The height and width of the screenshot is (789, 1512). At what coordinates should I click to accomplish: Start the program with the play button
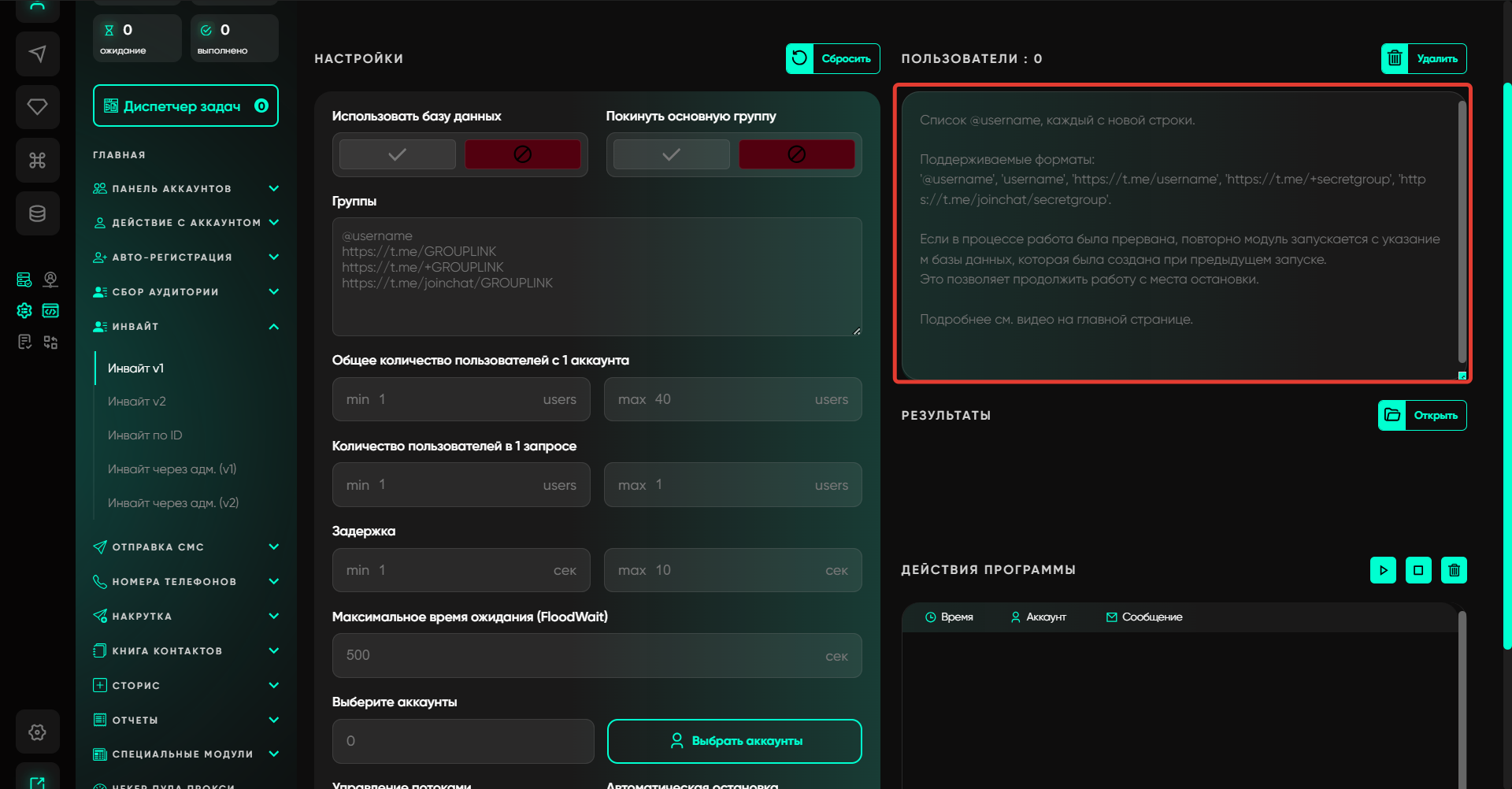(1383, 570)
